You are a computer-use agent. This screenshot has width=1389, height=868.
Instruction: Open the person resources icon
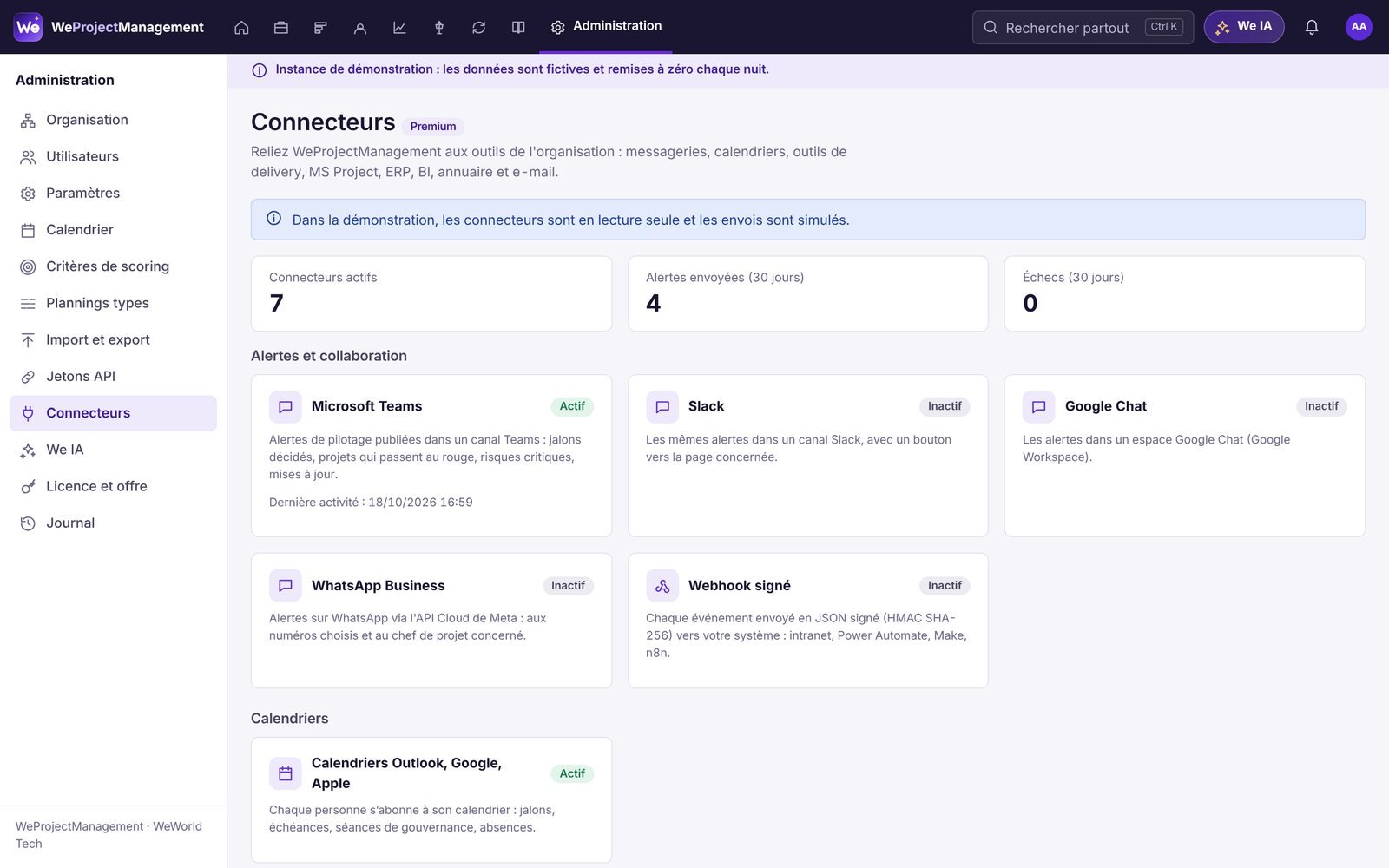pyautogui.click(x=360, y=28)
